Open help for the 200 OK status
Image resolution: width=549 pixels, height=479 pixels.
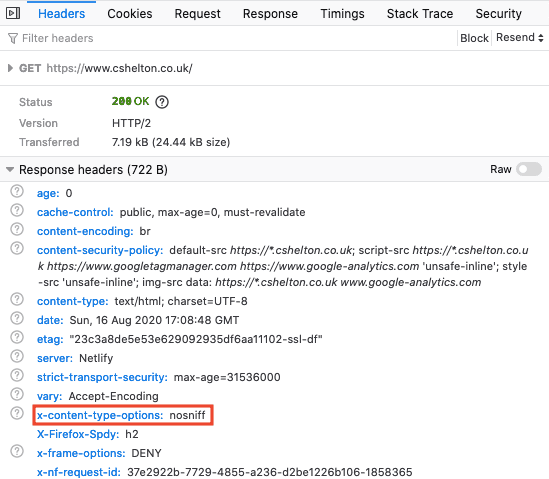(162, 102)
